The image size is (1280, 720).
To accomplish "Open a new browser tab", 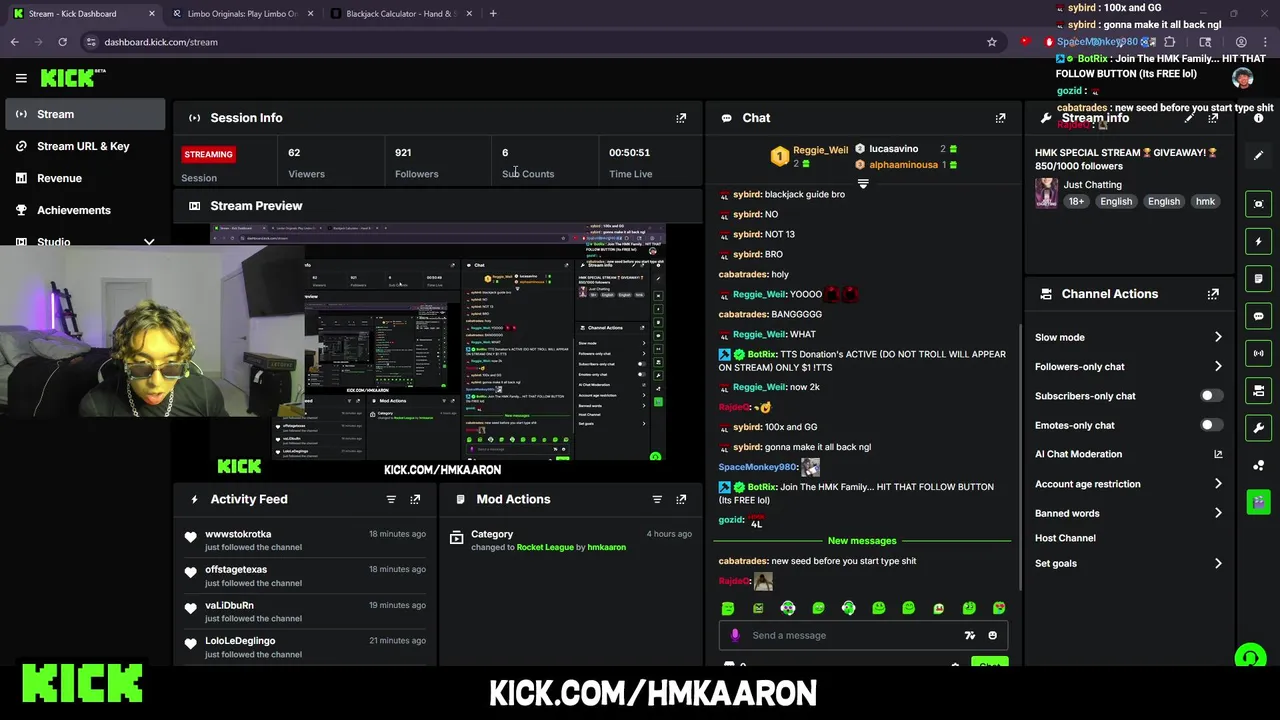I will [x=493, y=14].
